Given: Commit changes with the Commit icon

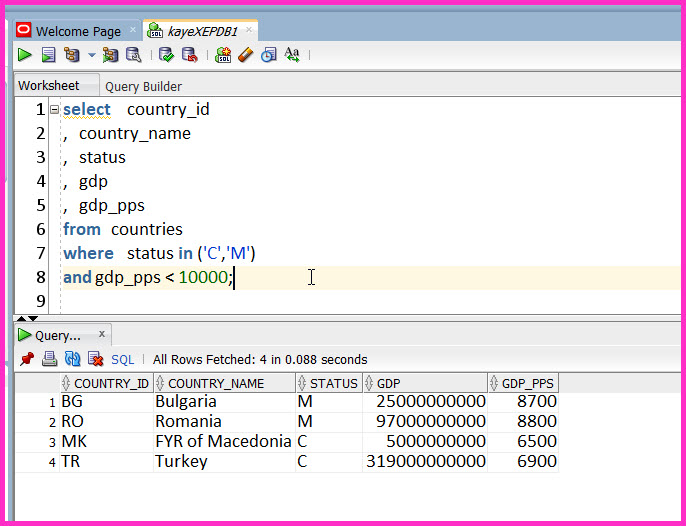Looking at the screenshot, I should pos(166,55).
